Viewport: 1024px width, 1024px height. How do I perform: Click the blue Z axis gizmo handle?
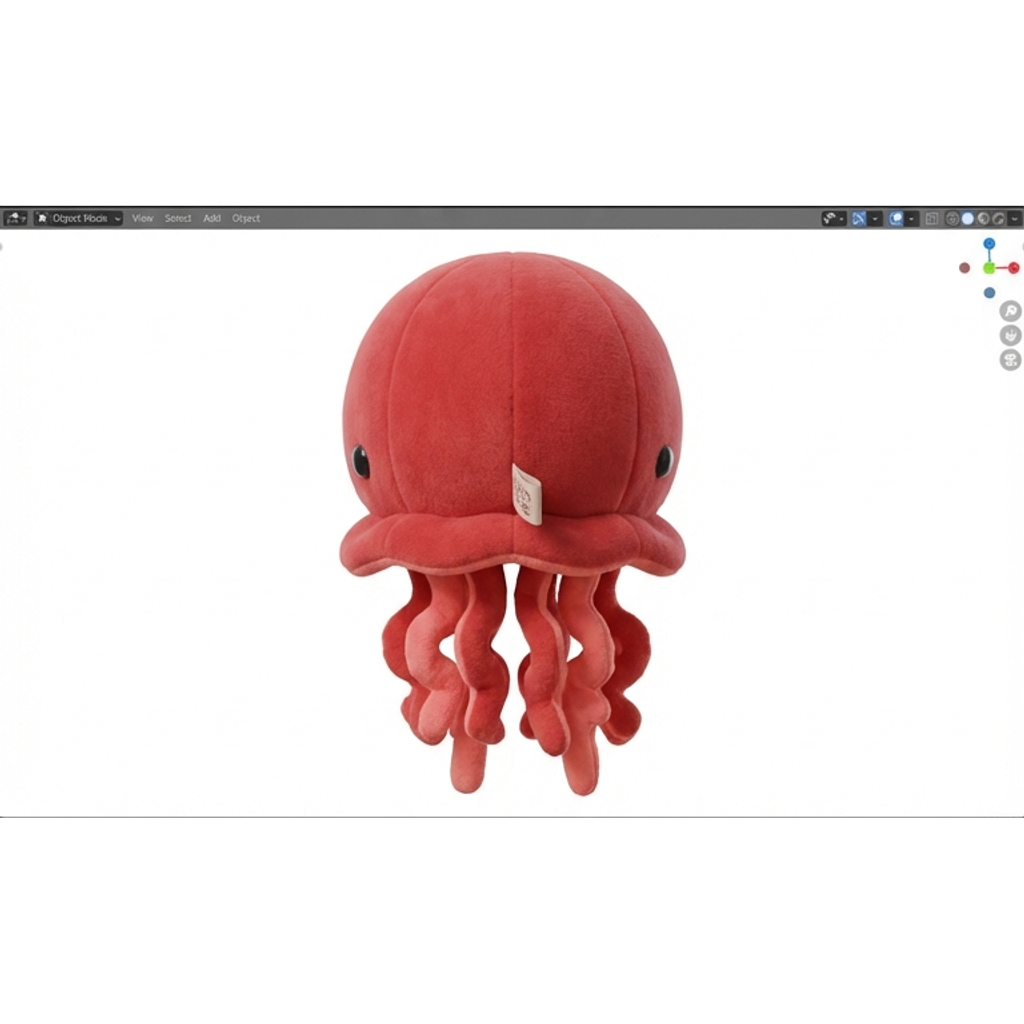(989, 244)
